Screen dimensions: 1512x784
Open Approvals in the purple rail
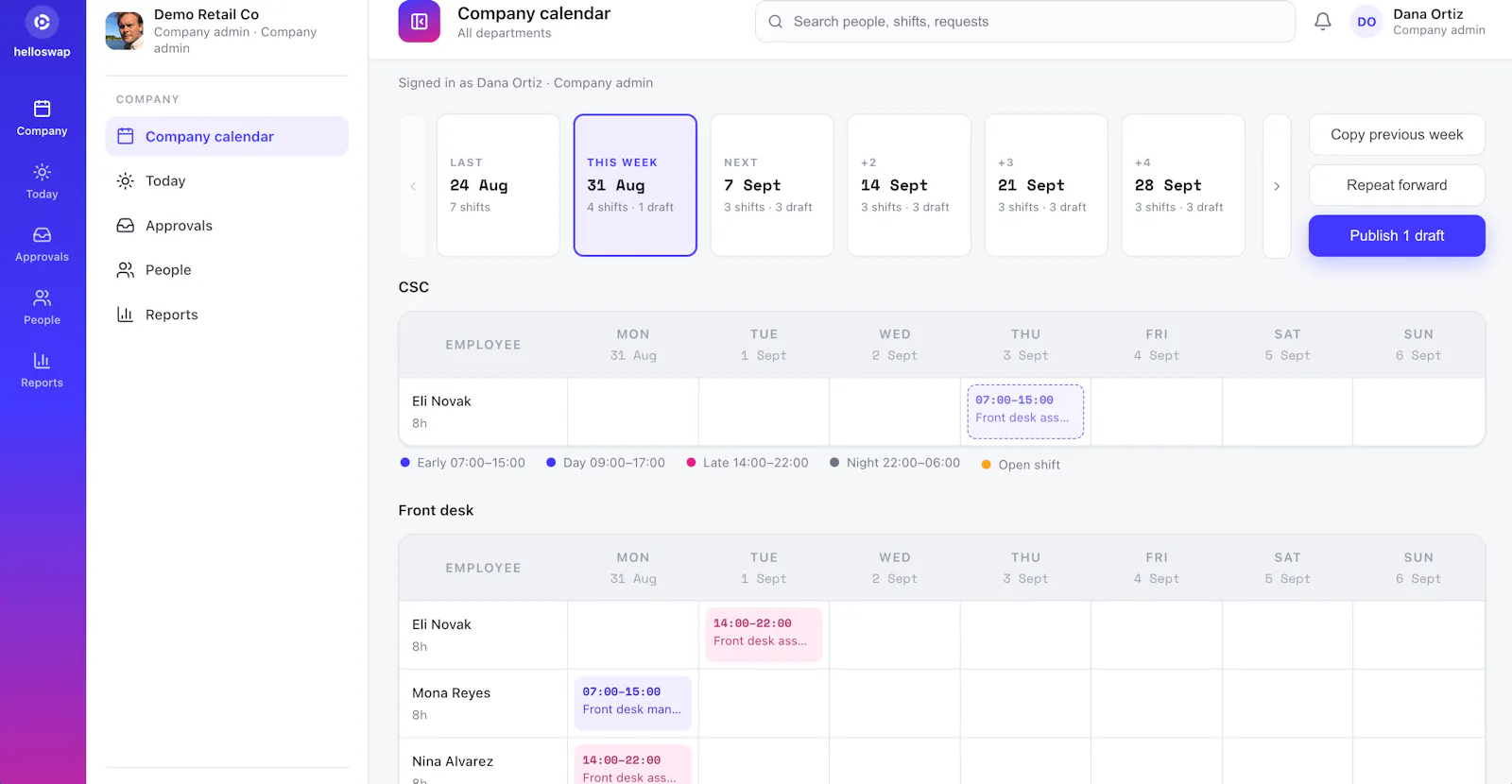coord(42,244)
